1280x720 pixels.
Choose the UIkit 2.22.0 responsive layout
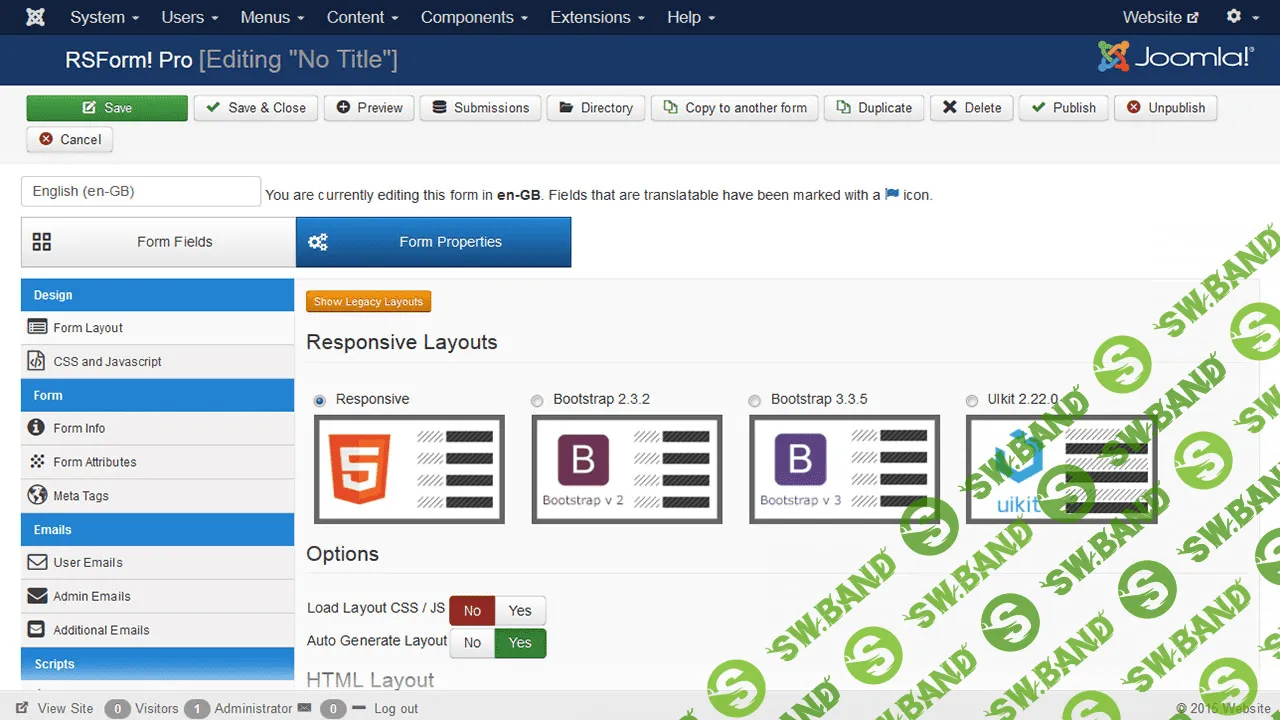point(971,400)
